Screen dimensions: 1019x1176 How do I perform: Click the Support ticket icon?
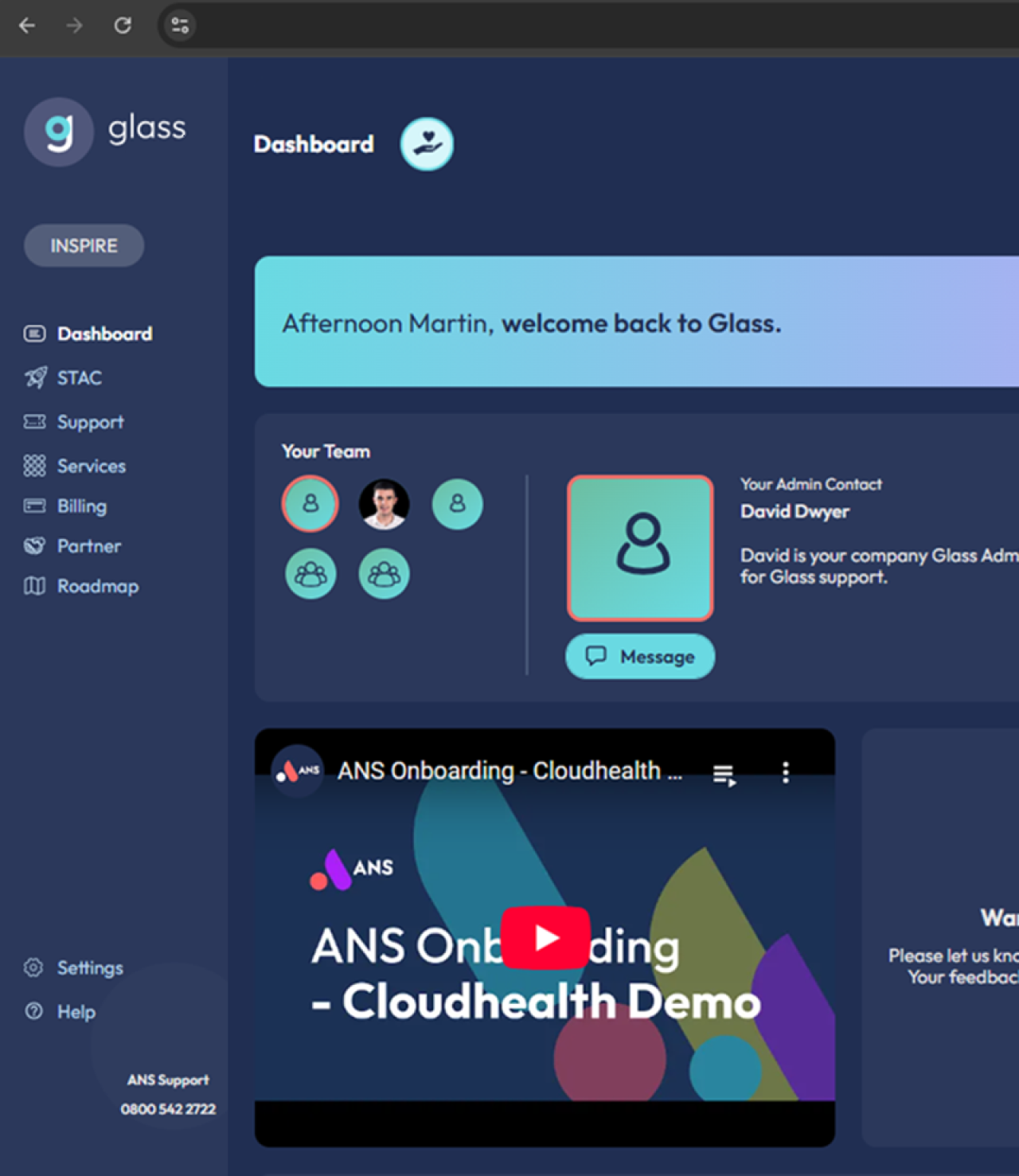click(34, 421)
